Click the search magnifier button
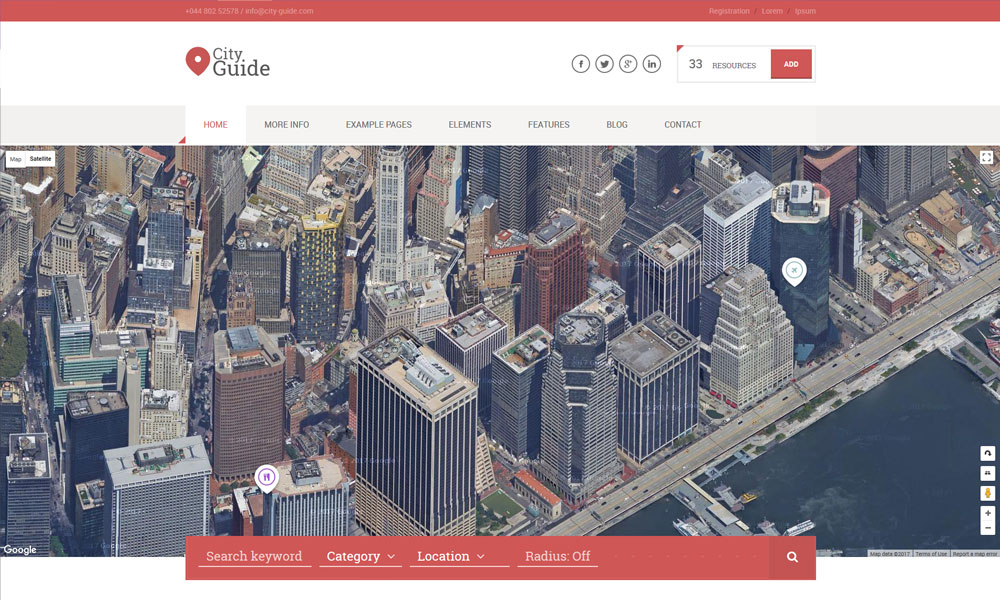This screenshot has height=600, width=1000. pyautogui.click(x=792, y=557)
